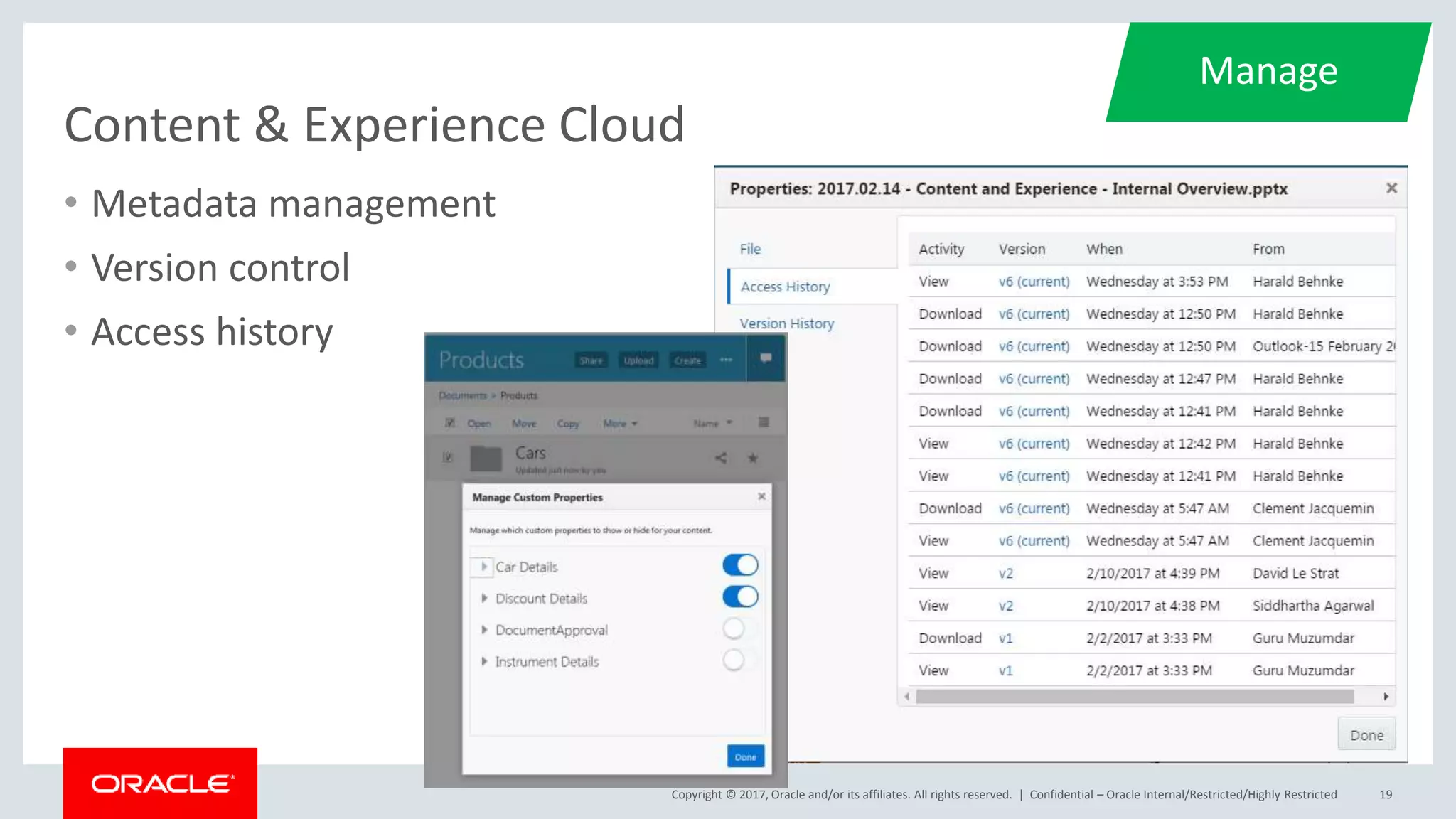Click the From column header
Screen dimensions: 1456x819
point(1268,249)
